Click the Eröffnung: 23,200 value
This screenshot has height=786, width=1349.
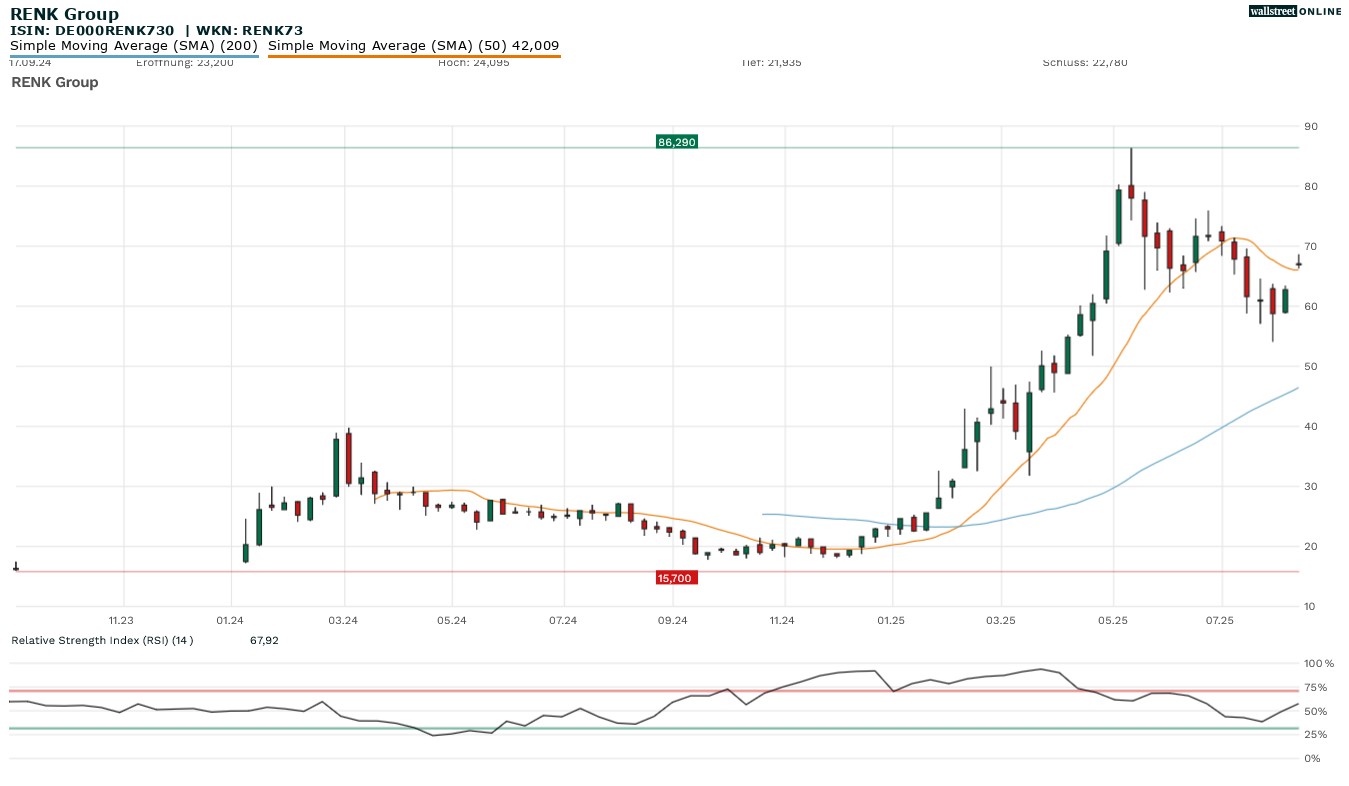tap(184, 63)
